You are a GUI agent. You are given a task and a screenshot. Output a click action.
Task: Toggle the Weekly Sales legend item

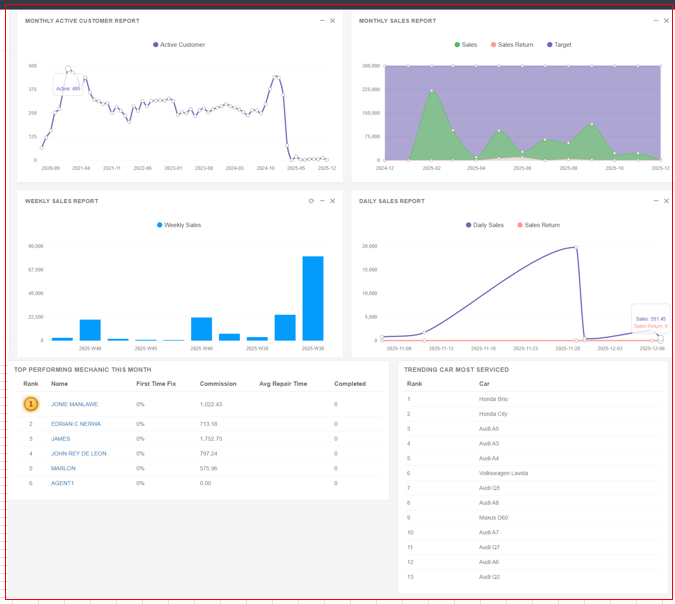[180, 225]
